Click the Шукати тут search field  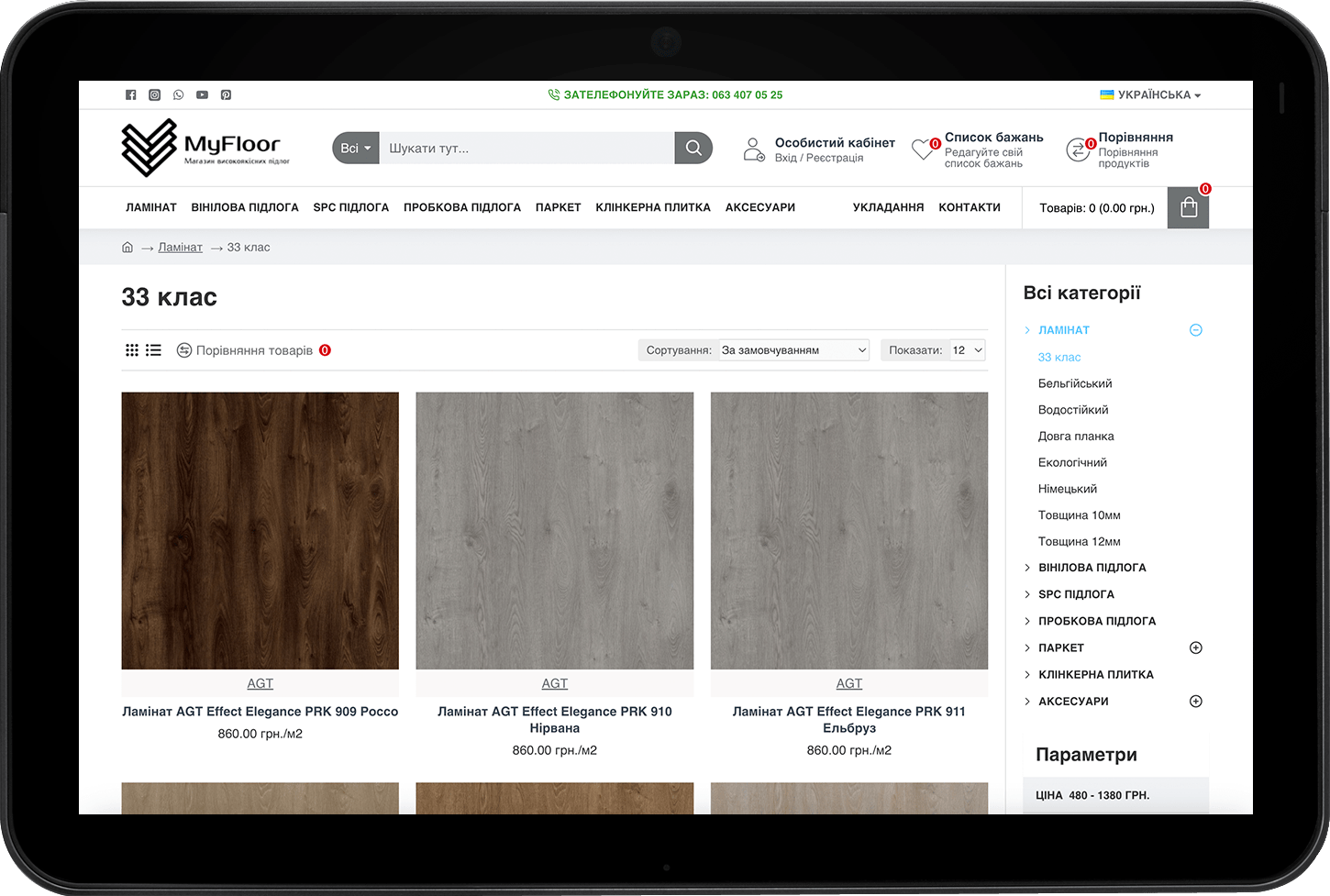526,148
